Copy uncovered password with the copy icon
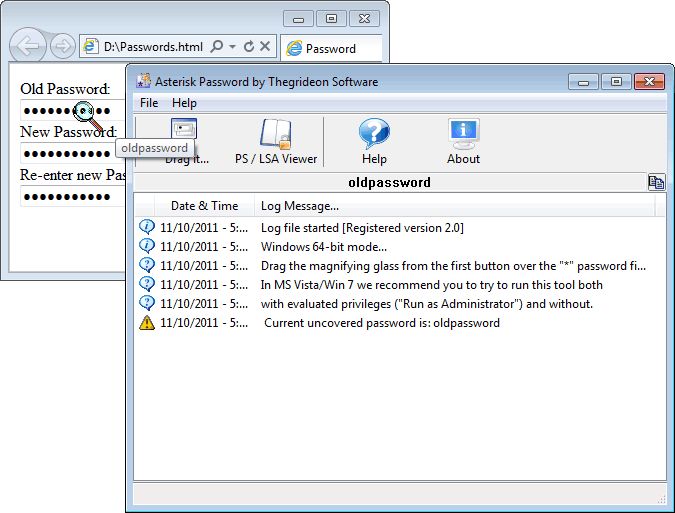675x513 pixels. coord(656,182)
